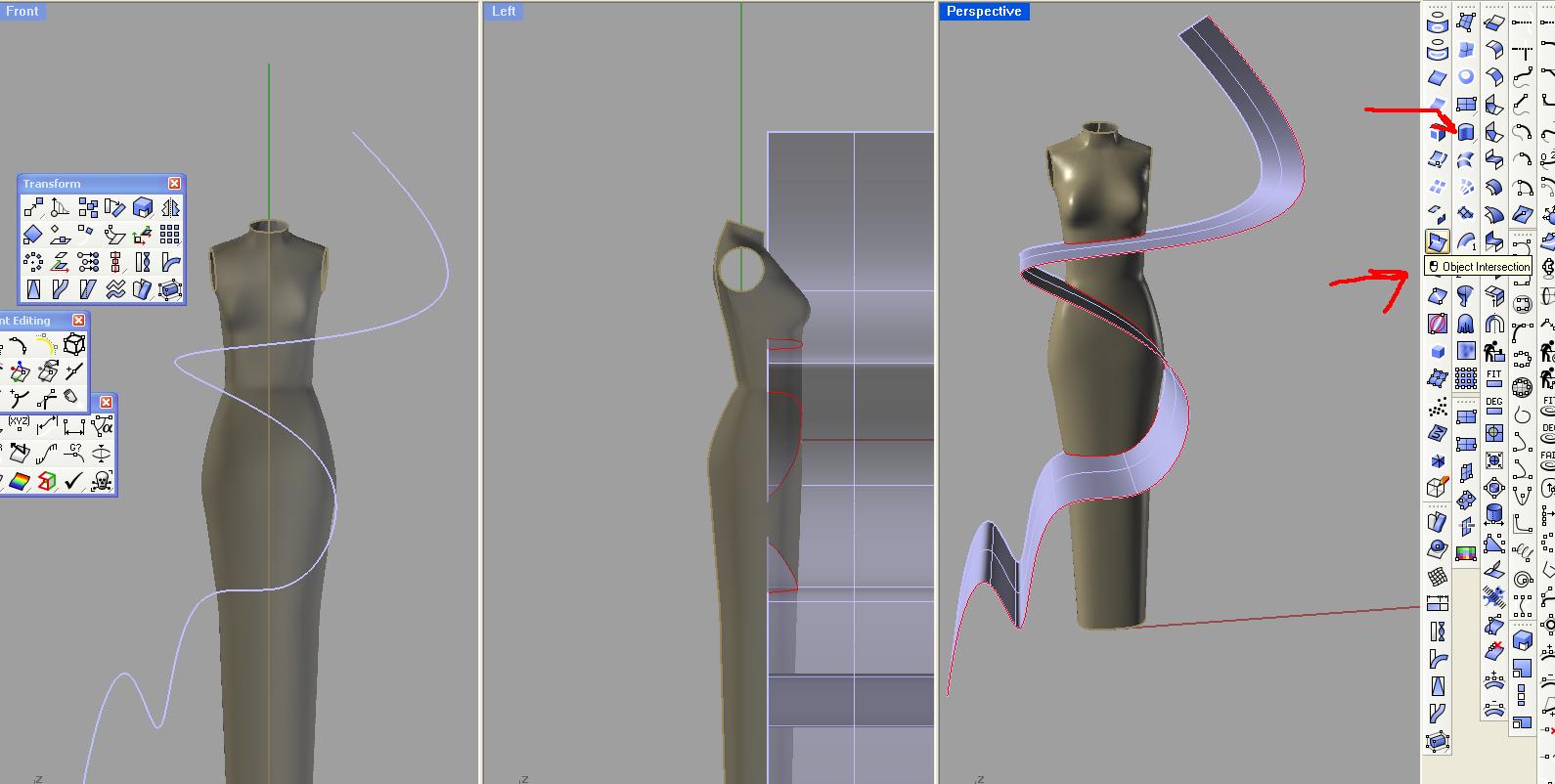
Task: Click the G? Geometric Continuity icon
Action: [x=74, y=453]
